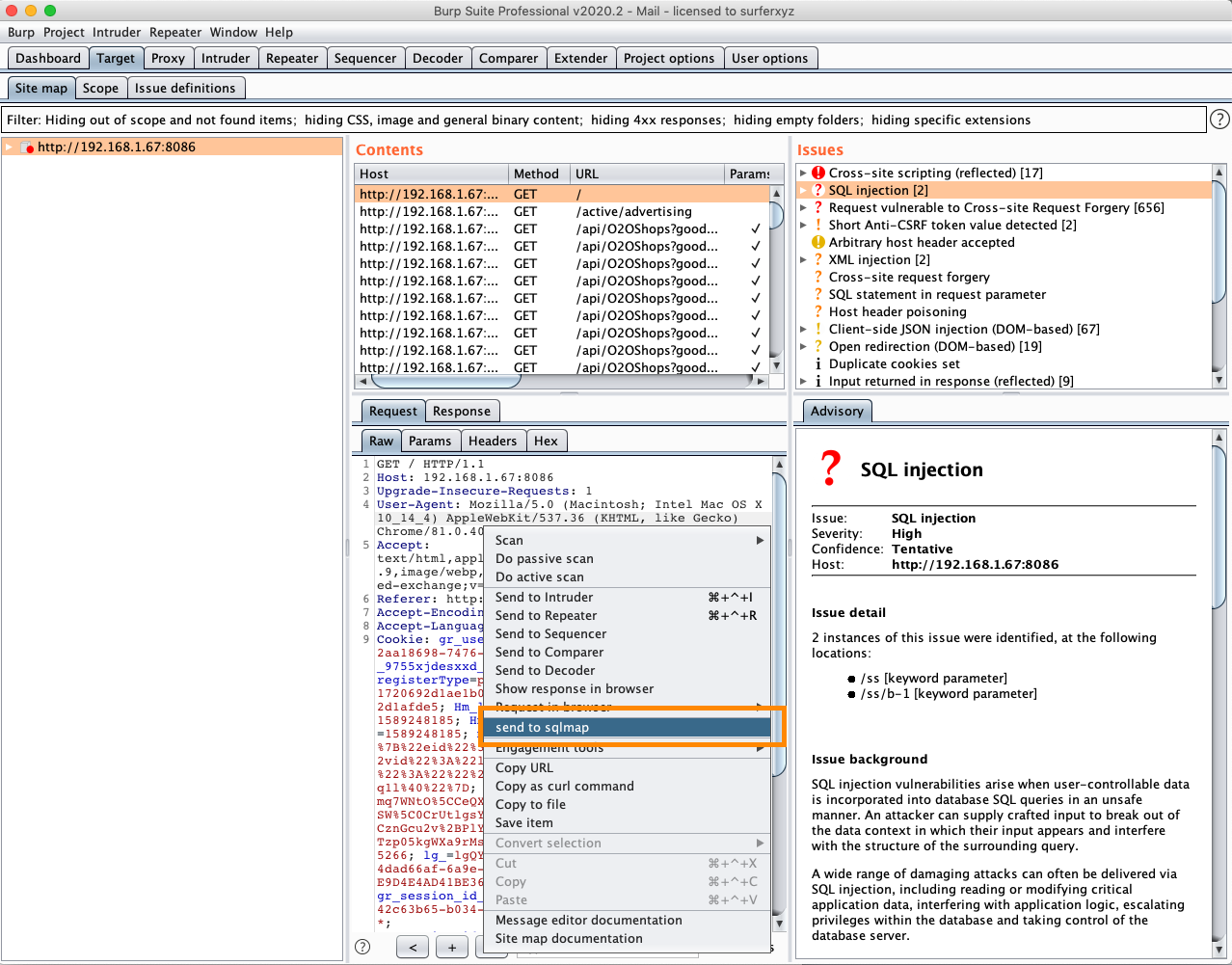Expand the XML injection [2] group
The width and height of the screenshot is (1232, 965).
pyautogui.click(x=803, y=260)
